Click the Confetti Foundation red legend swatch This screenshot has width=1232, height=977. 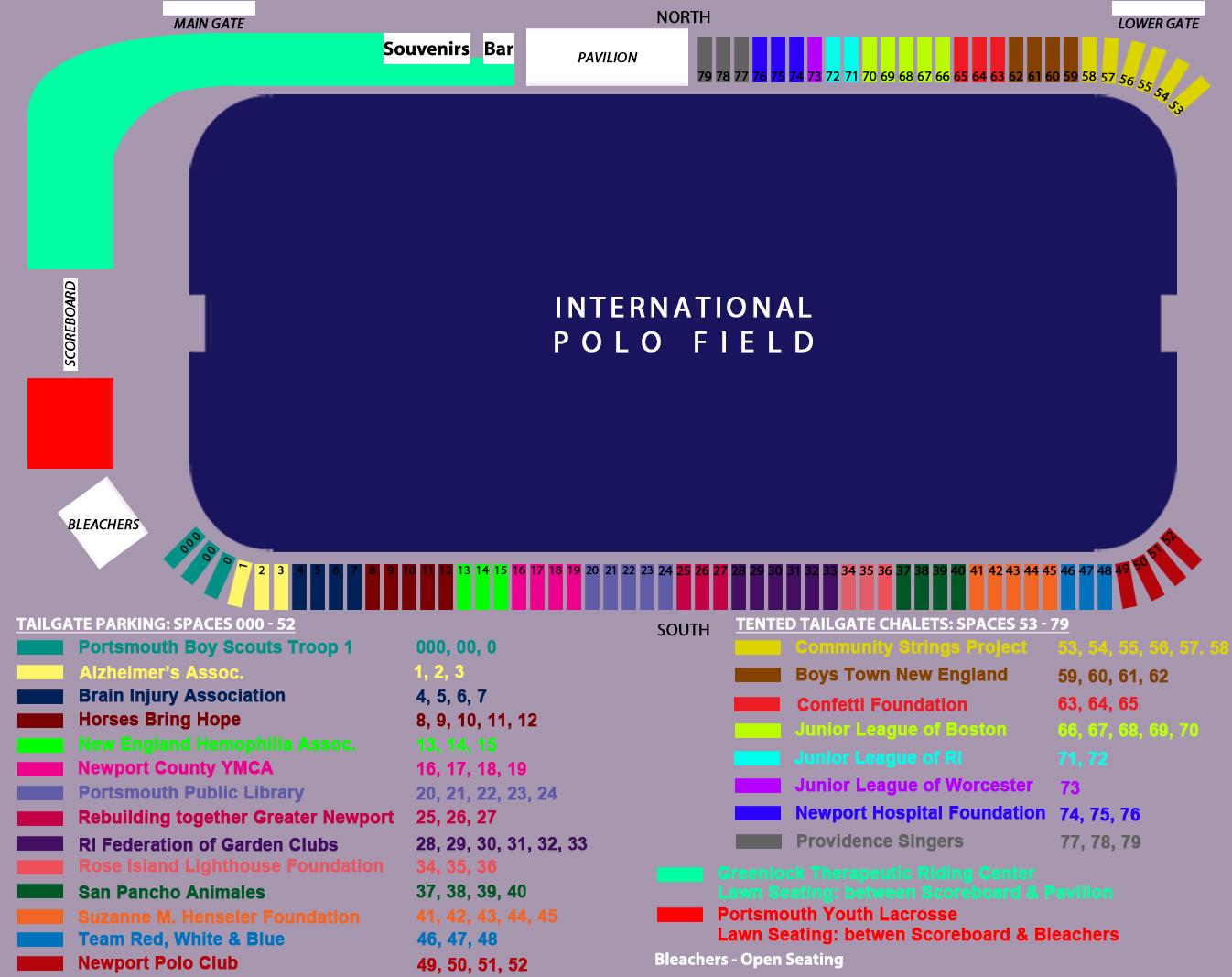pos(758,704)
